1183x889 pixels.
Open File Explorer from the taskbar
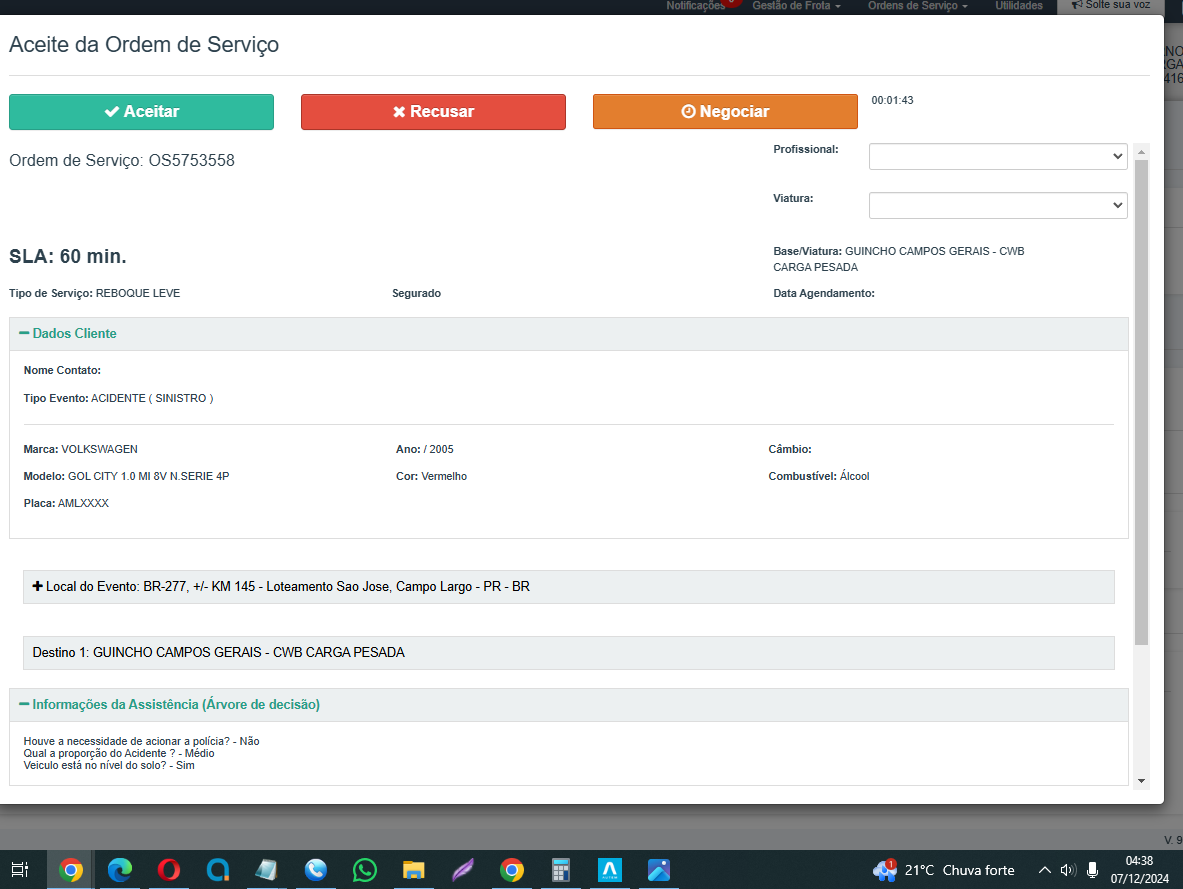(414, 870)
